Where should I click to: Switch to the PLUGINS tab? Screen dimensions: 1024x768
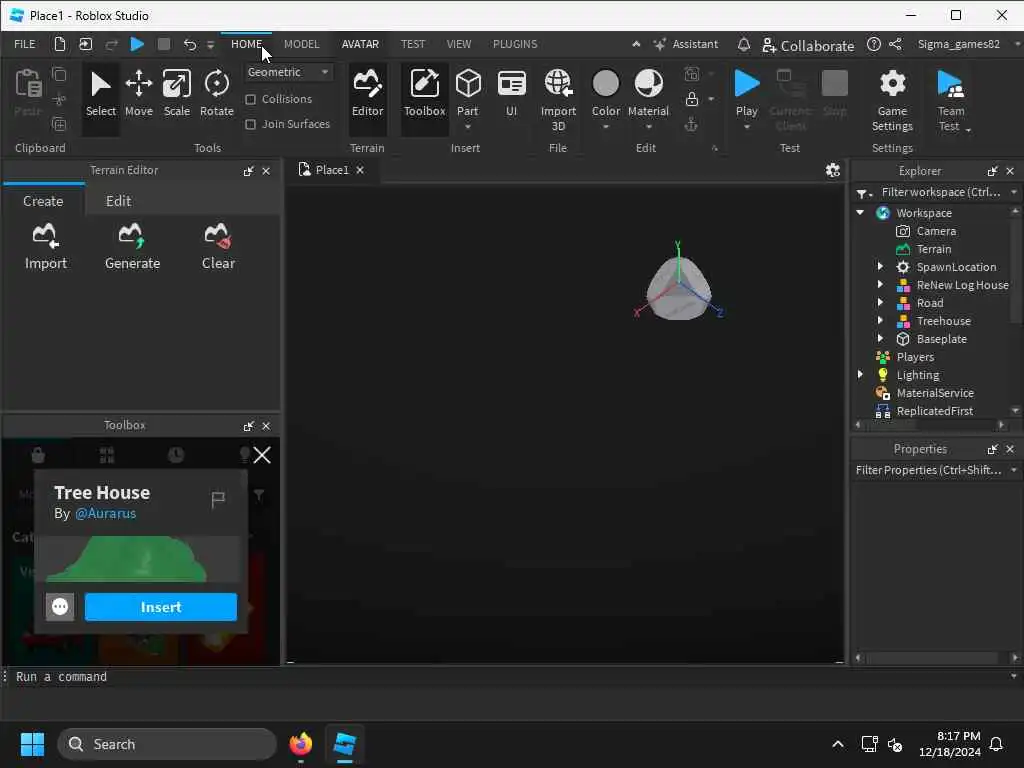[x=515, y=44]
